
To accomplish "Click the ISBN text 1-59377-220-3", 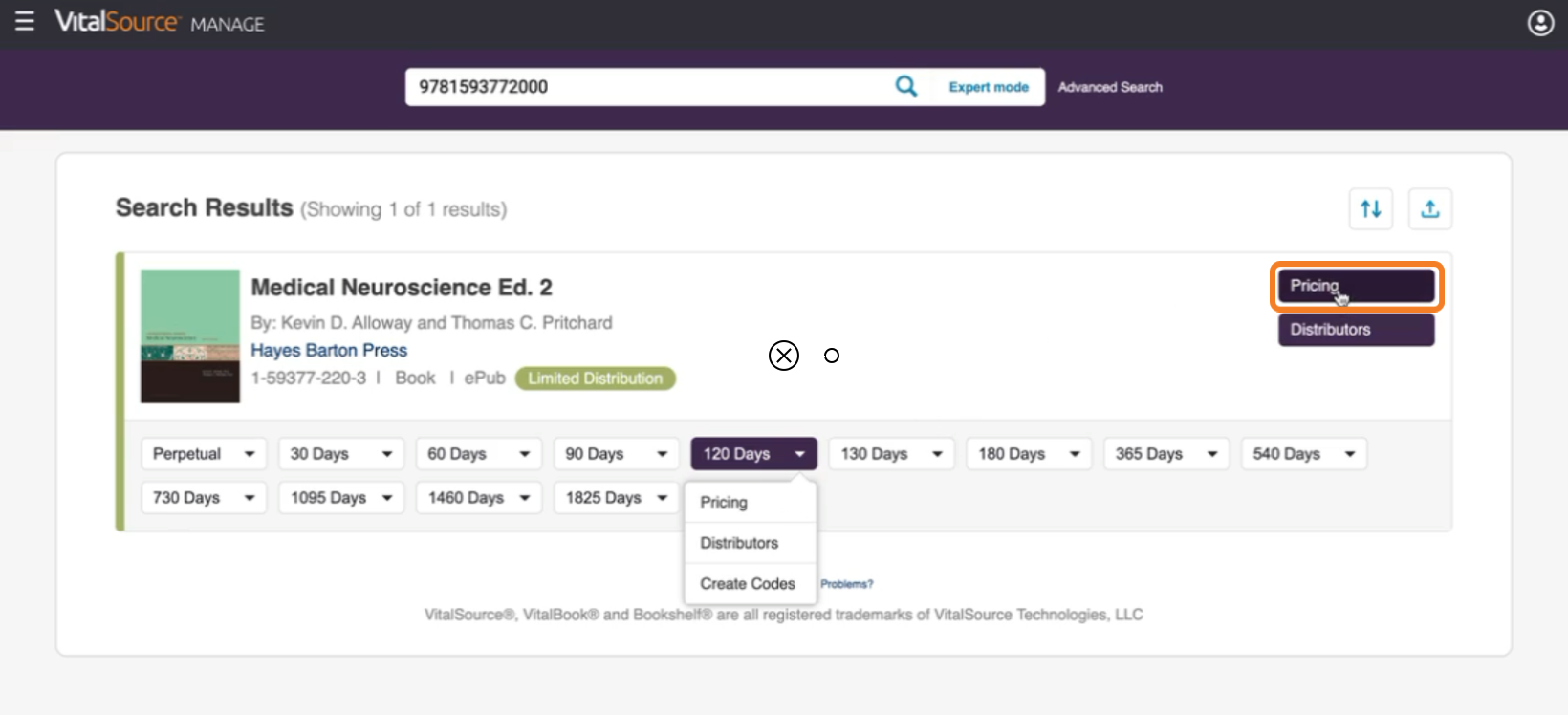I will pos(308,379).
